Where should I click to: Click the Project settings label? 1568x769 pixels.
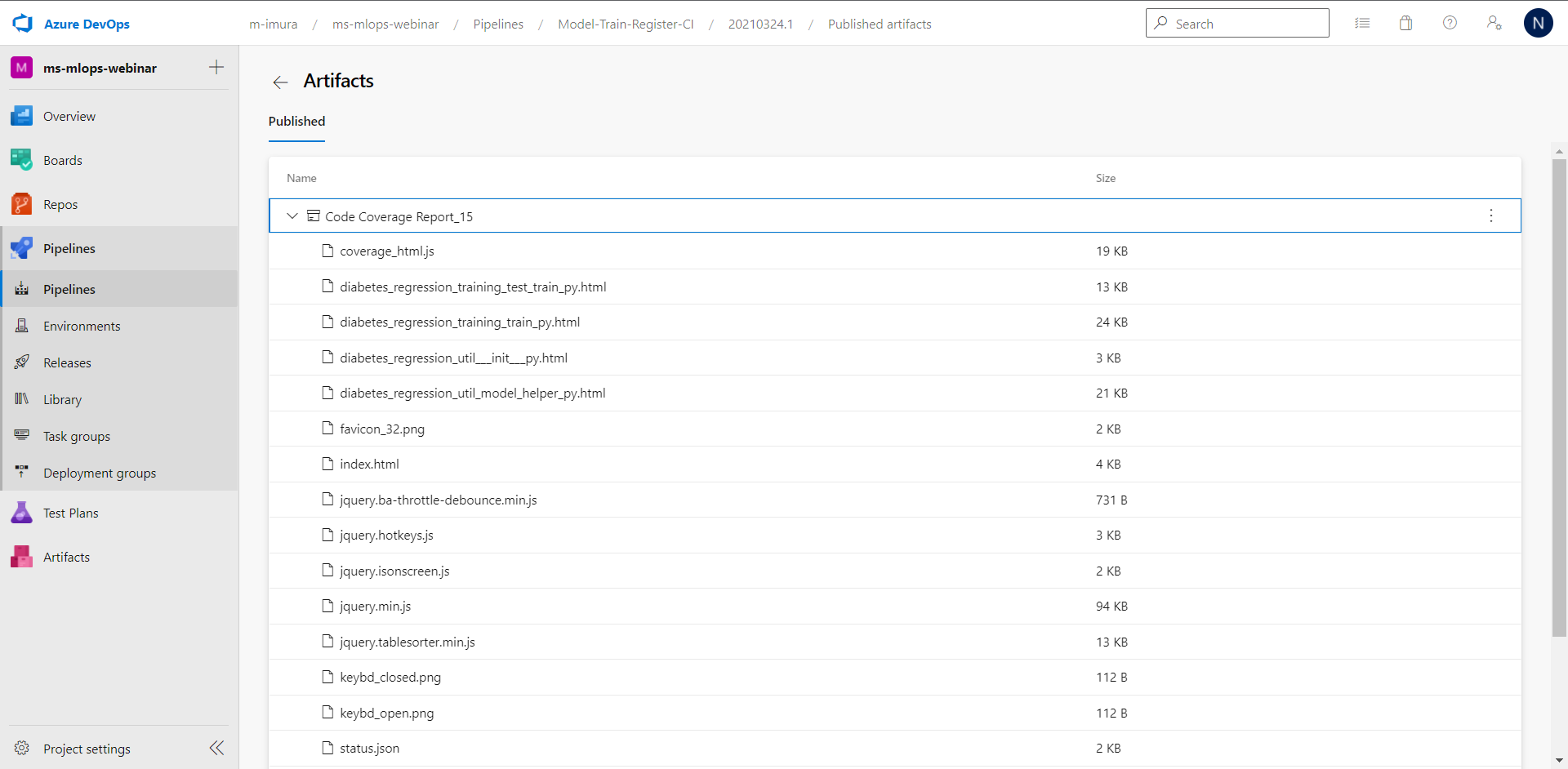click(87, 749)
